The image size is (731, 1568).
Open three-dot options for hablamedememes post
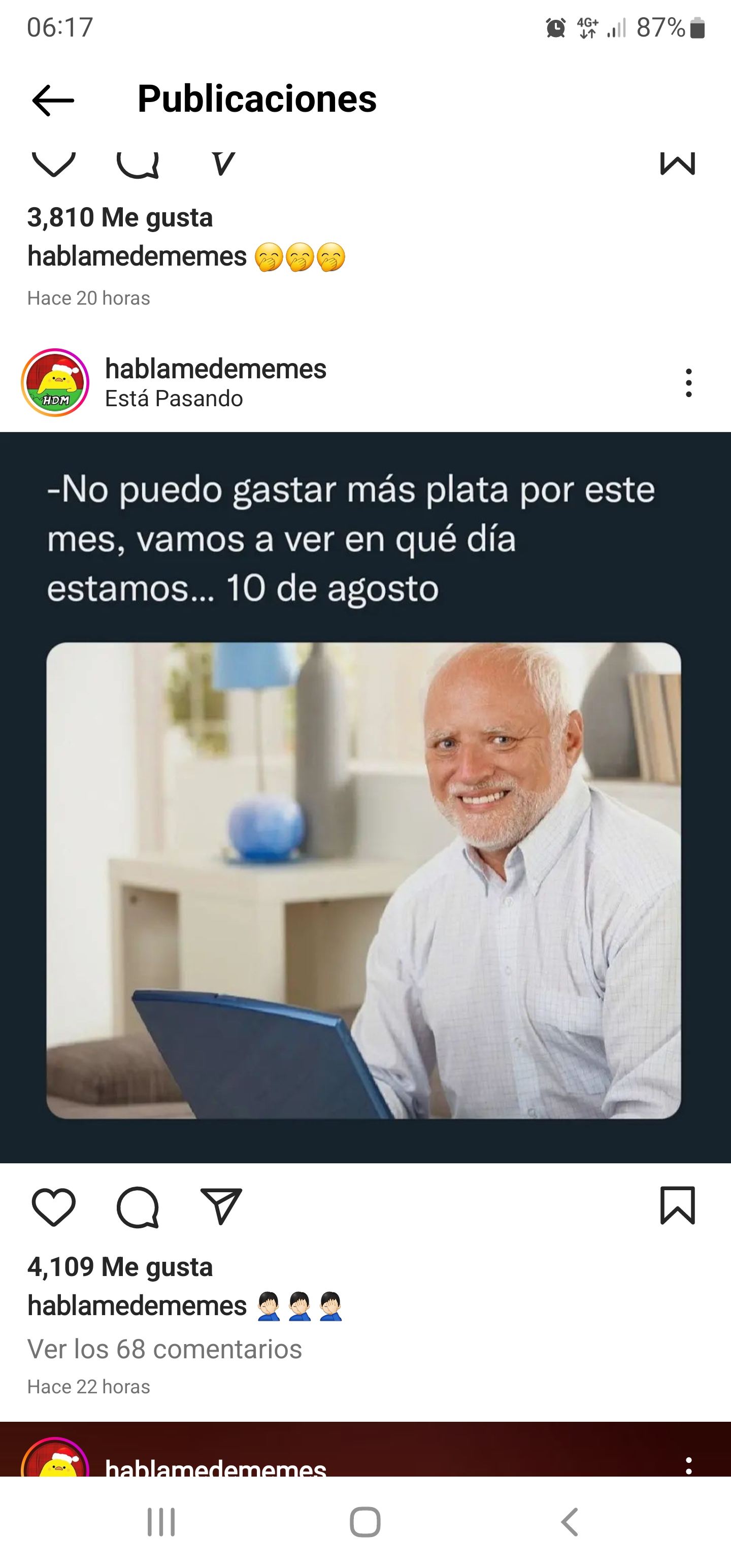(x=688, y=383)
